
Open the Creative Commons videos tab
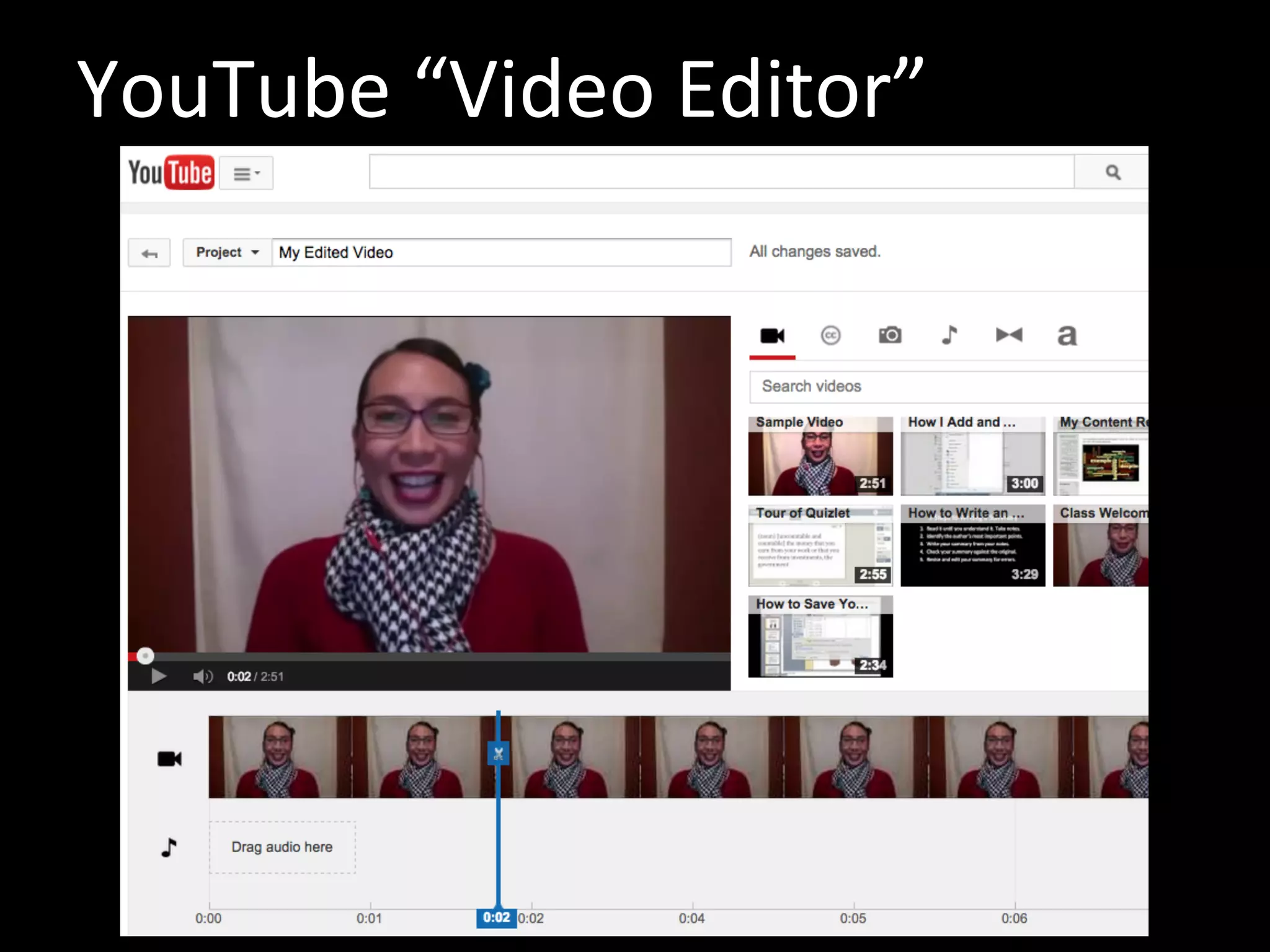830,335
